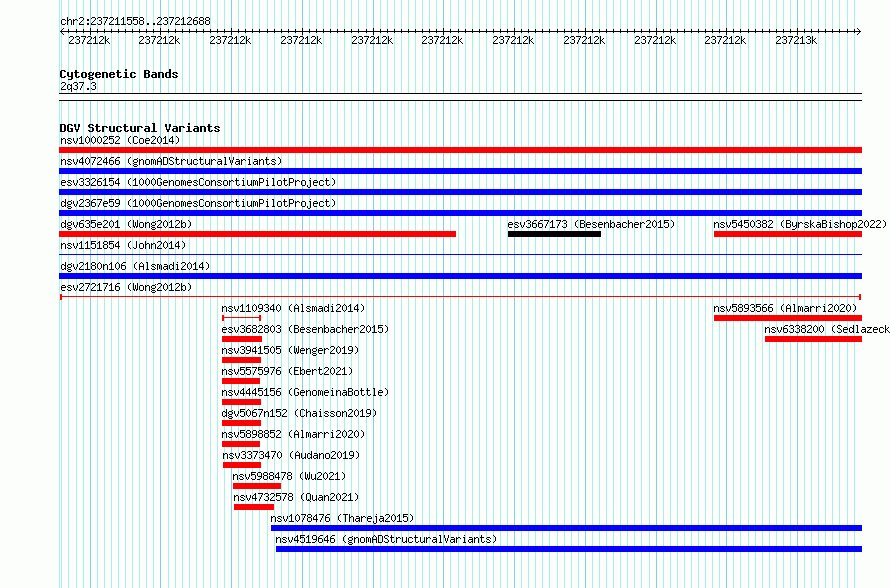Open the nsv1078476 (Thareja2015) label
The height and width of the screenshot is (588, 890).
[x=342, y=518]
